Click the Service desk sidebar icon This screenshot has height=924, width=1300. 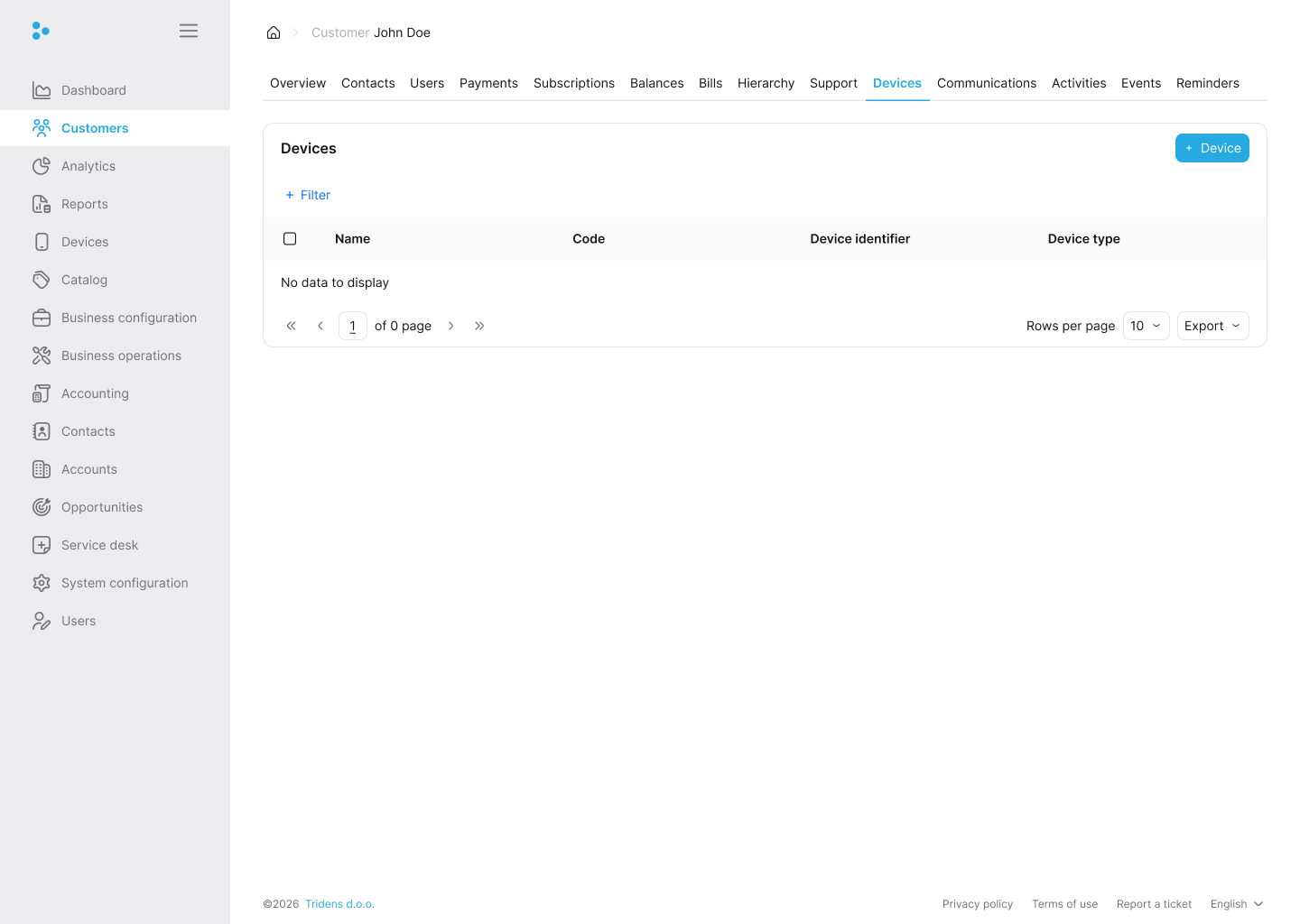pyautogui.click(x=42, y=545)
